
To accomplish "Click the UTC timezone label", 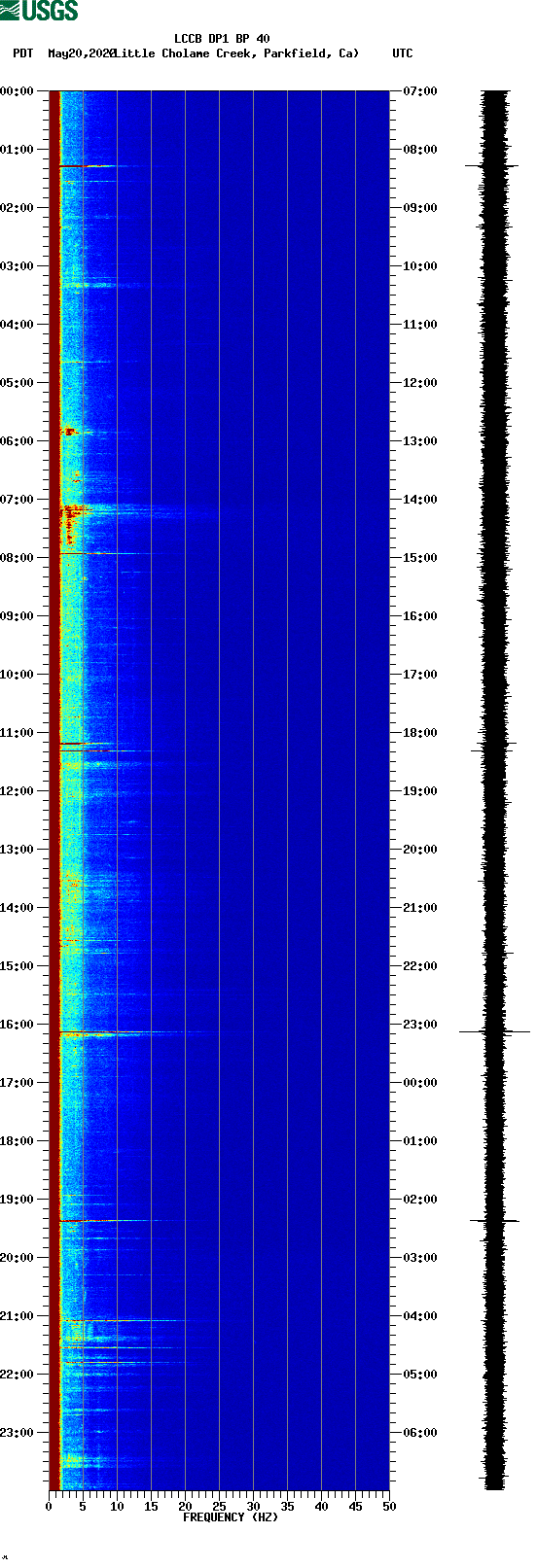I will [x=403, y=53].
